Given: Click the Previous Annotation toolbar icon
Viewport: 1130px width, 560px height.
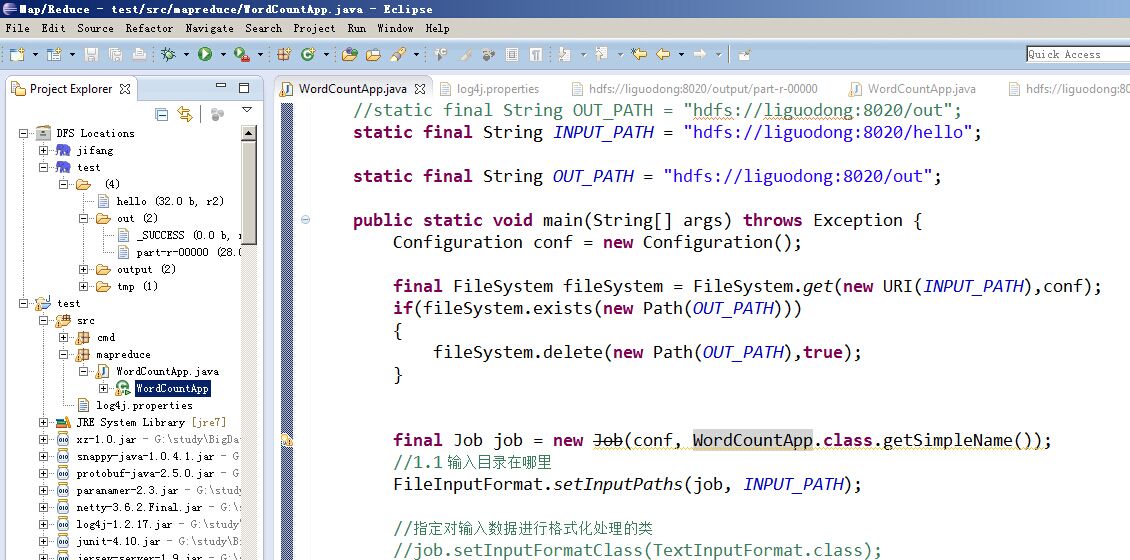Looking at the screenshot, I should (602, 54).
